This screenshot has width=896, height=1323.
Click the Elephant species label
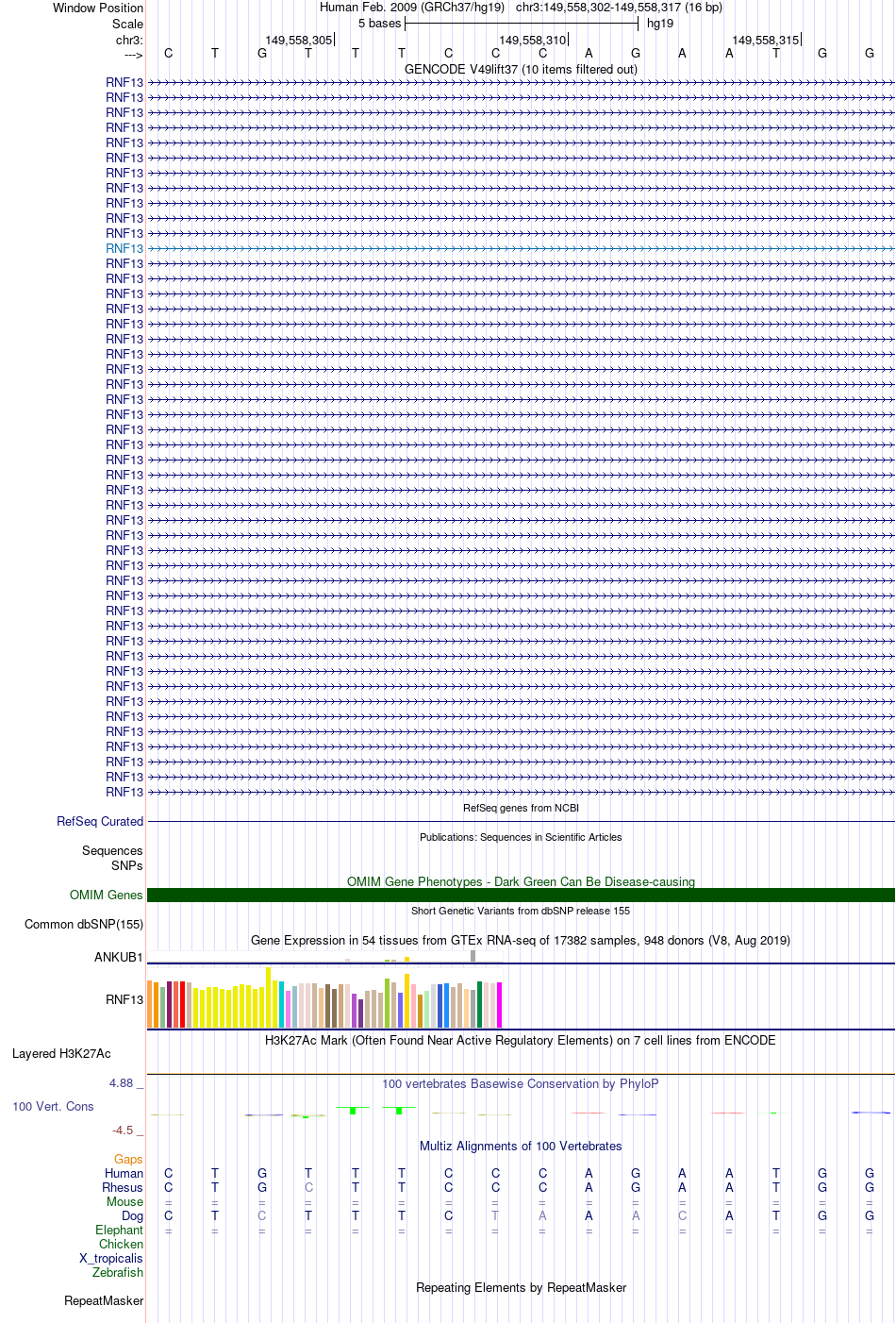coord(119,1230)
